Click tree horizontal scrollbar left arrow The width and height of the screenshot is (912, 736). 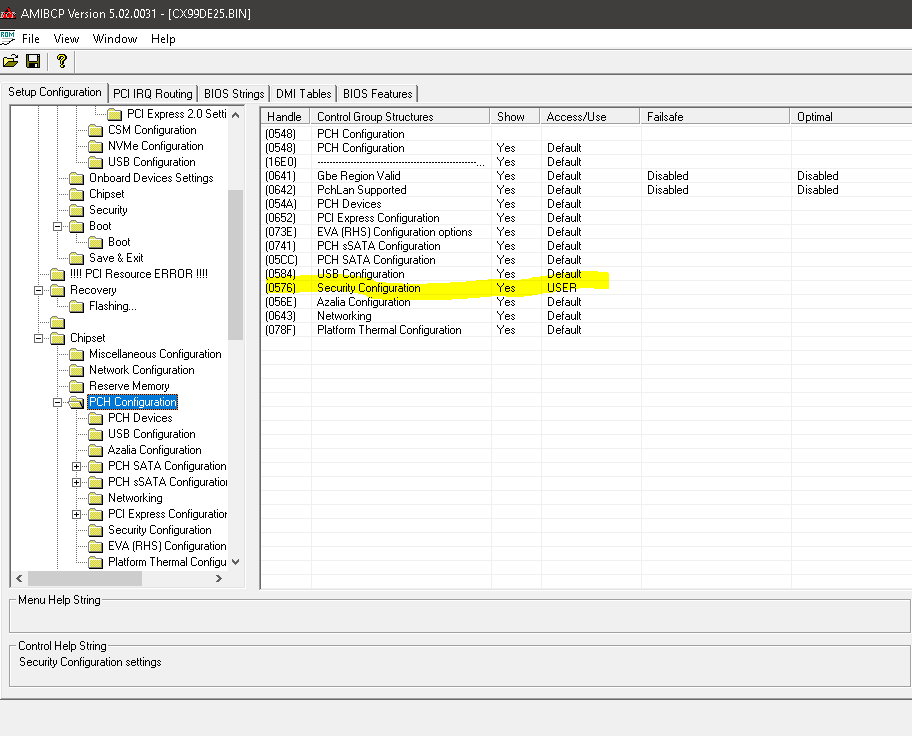pos(19,578)
